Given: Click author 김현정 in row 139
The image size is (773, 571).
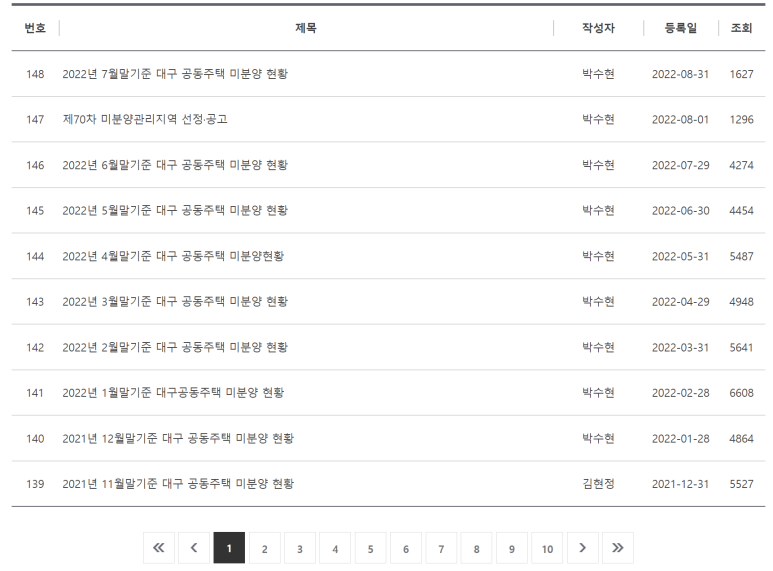Looking at the screenshot, I should [598, 484].
